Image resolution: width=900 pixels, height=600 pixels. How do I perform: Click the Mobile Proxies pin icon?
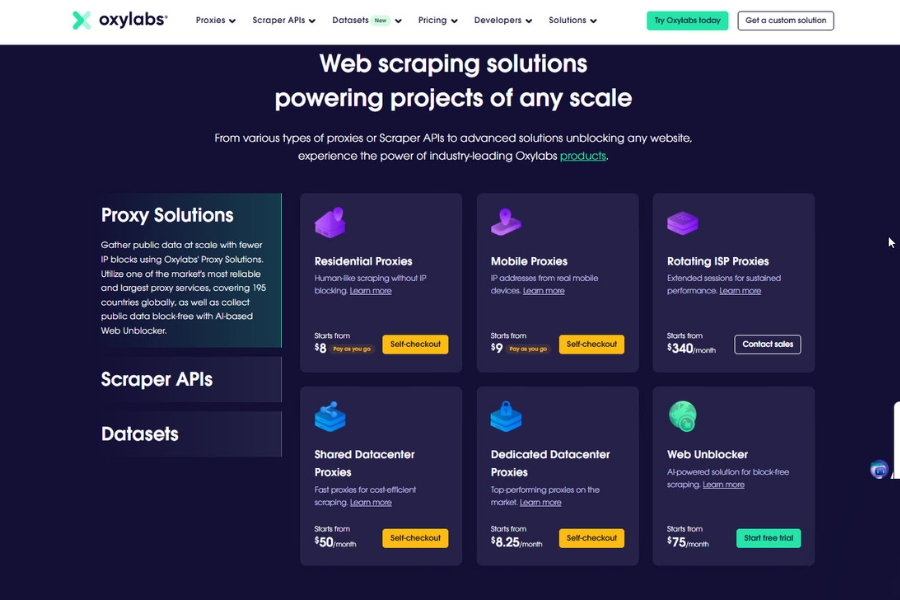click(x=506, y=222)
